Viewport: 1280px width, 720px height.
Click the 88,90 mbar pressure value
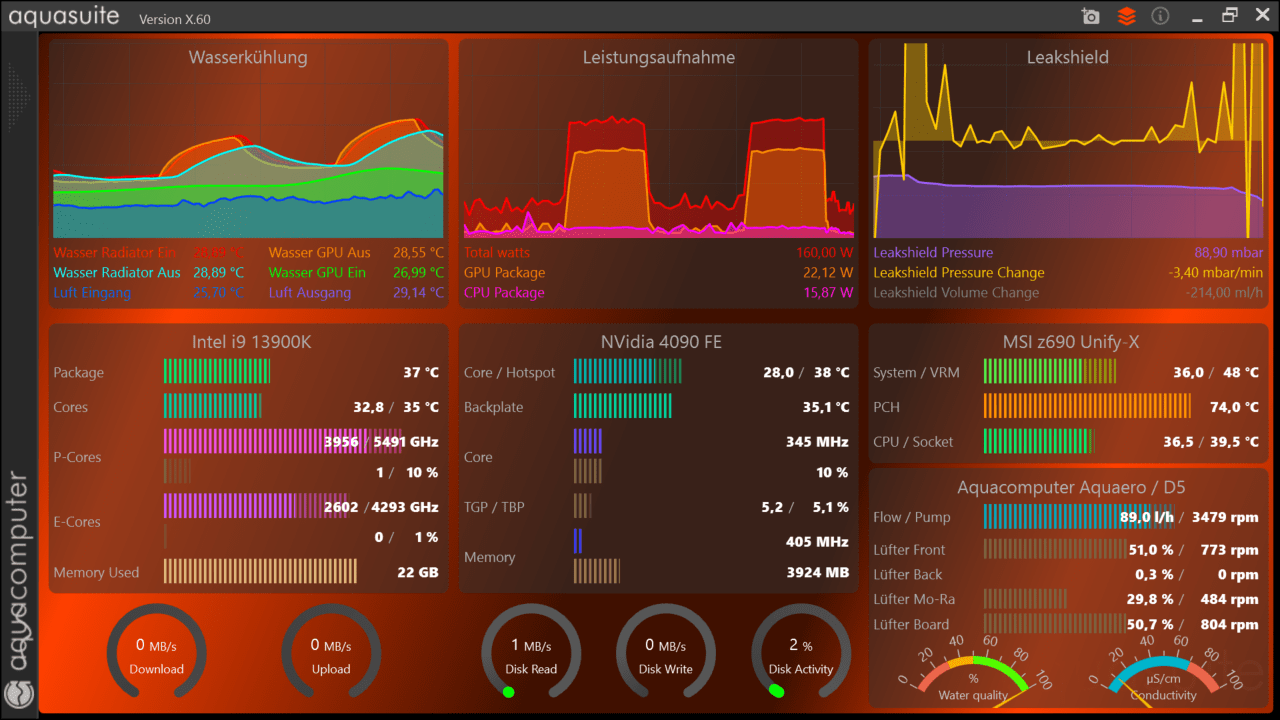point(1228,253)
